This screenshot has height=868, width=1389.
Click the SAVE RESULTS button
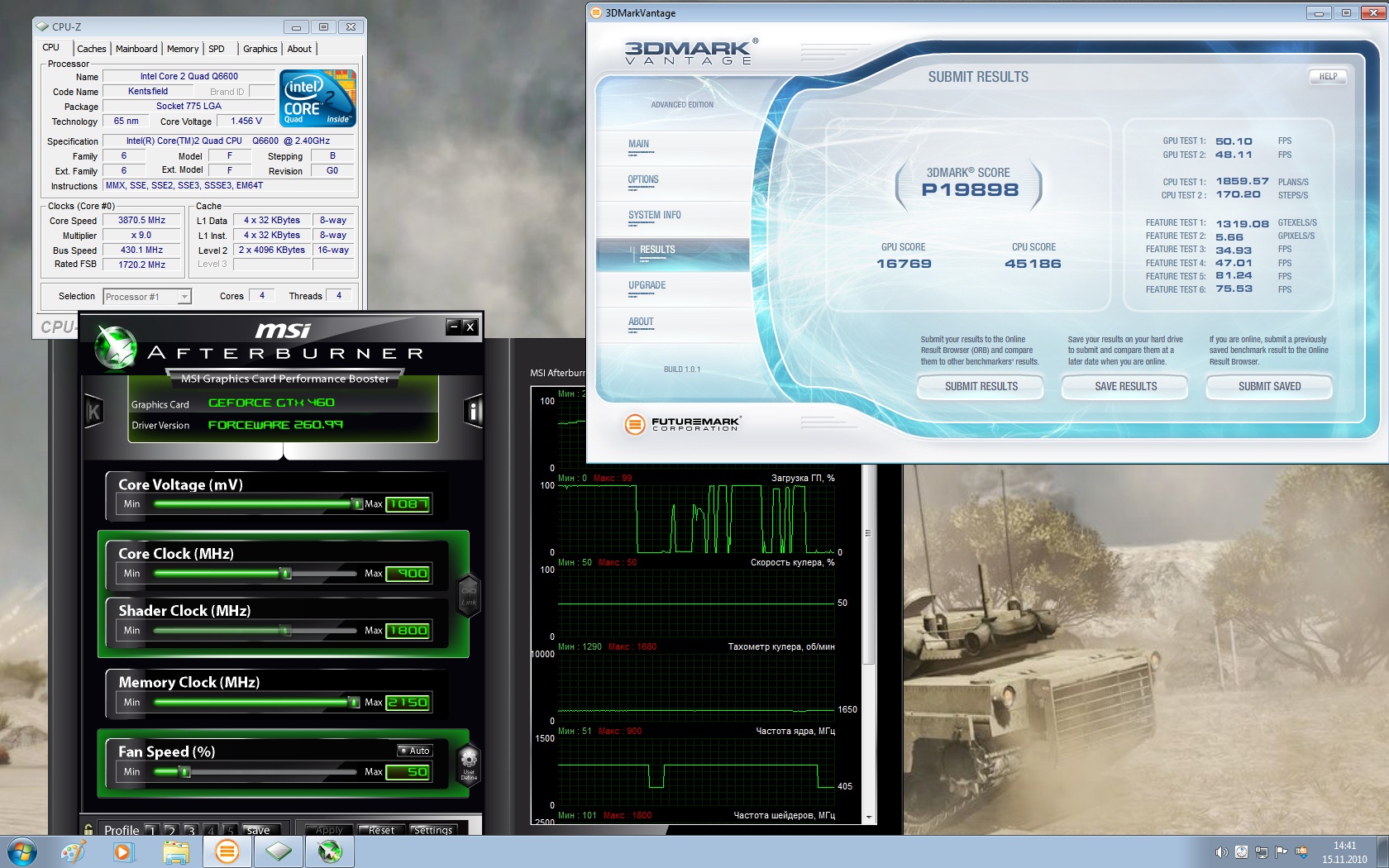1125,386
